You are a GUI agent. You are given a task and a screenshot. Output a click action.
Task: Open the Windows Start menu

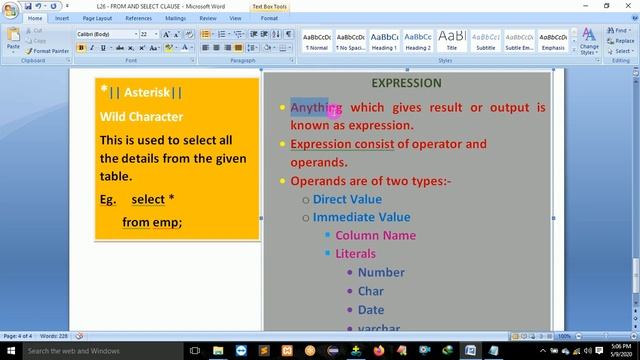point(11,351)
